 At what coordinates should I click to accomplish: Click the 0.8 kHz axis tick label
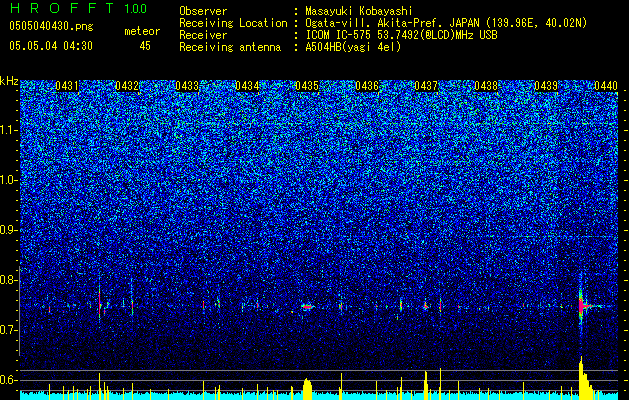(9, 280)
